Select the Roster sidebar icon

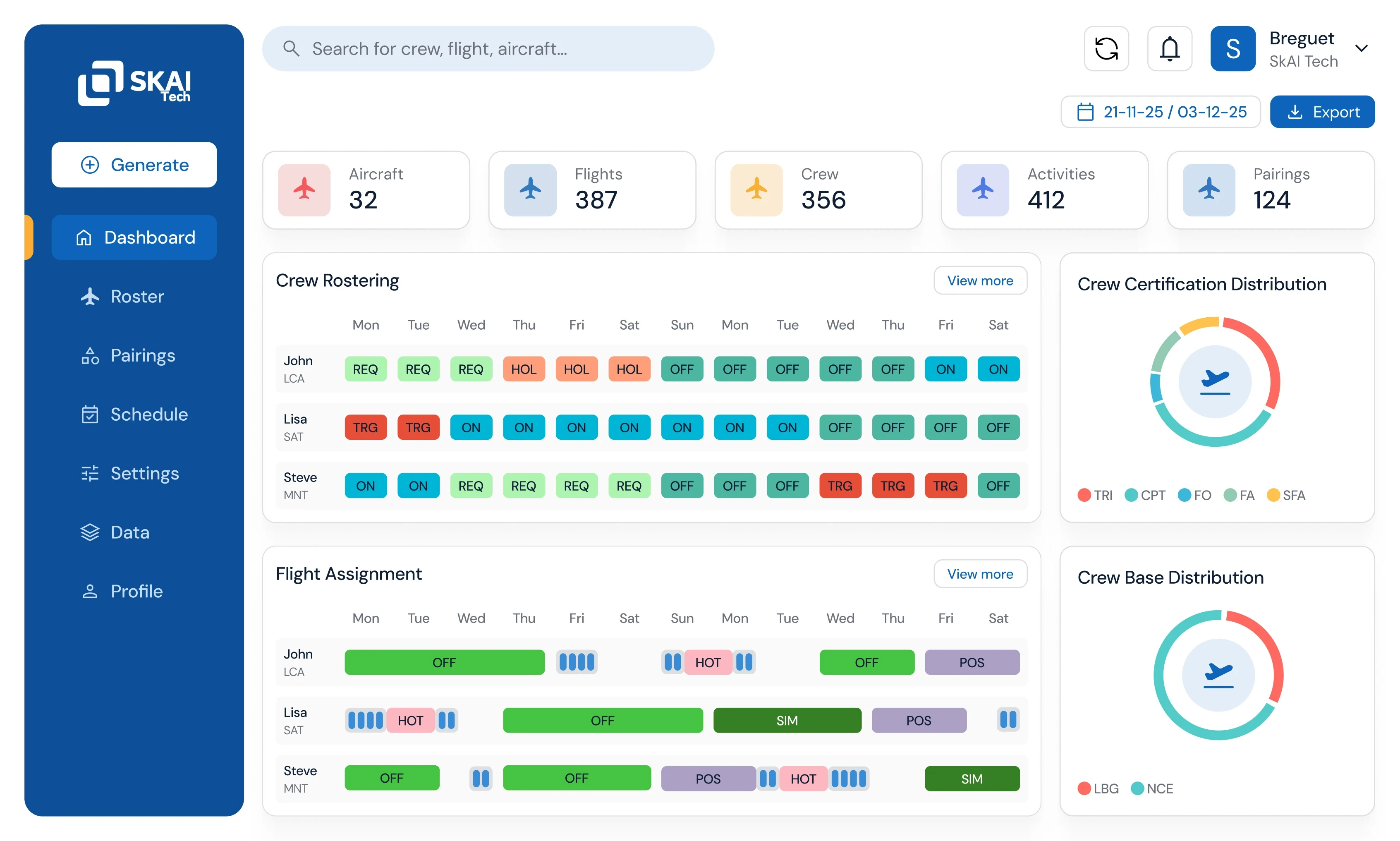coord(91,296)
